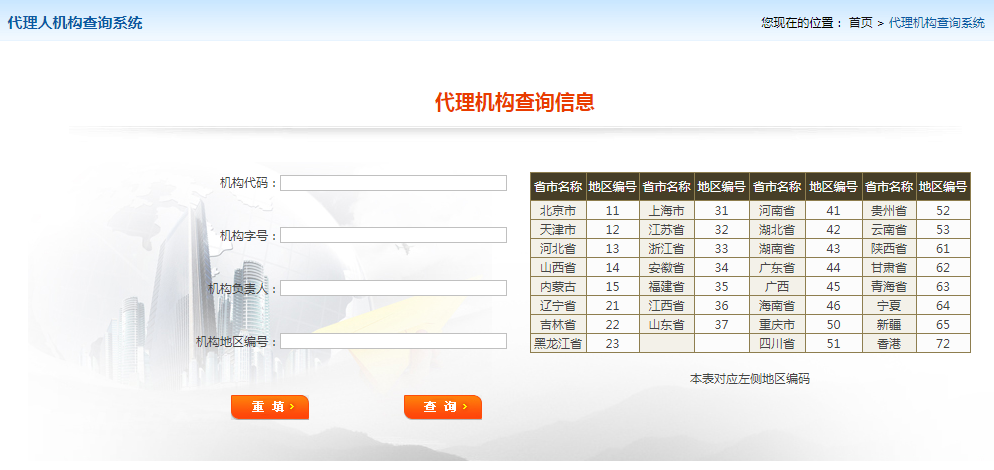
Task: Click the 甘肃省 cell
Action: point(889,268)
